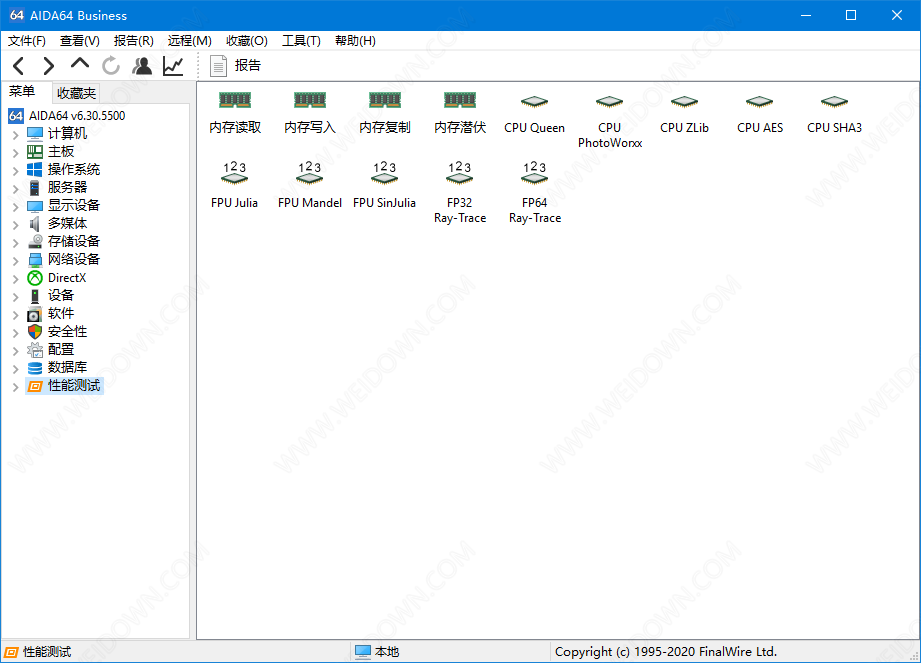
Task: Select 设备 in the tree
Action: 51,295
